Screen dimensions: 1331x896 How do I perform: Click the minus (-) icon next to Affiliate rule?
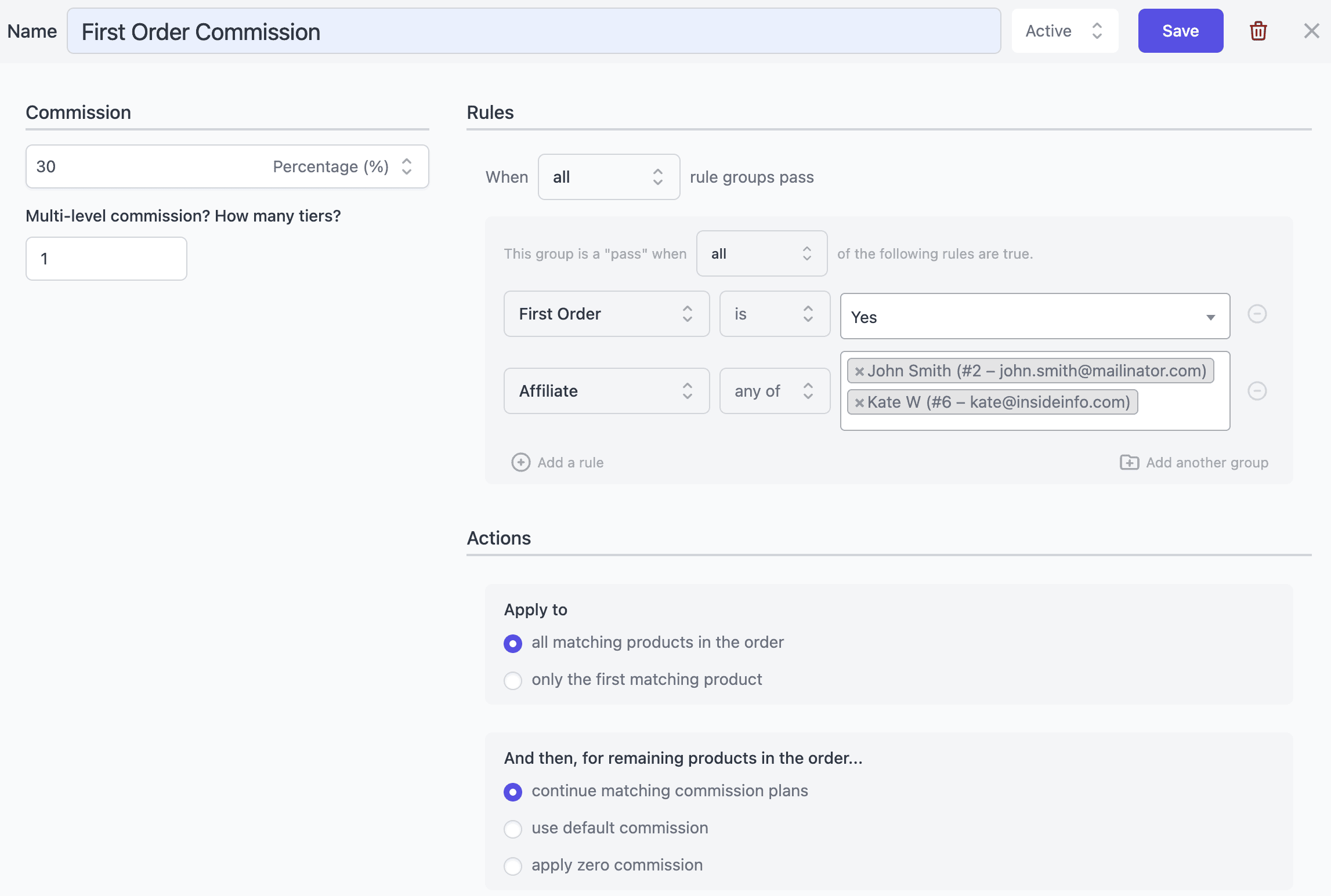tap(1257, 390)
